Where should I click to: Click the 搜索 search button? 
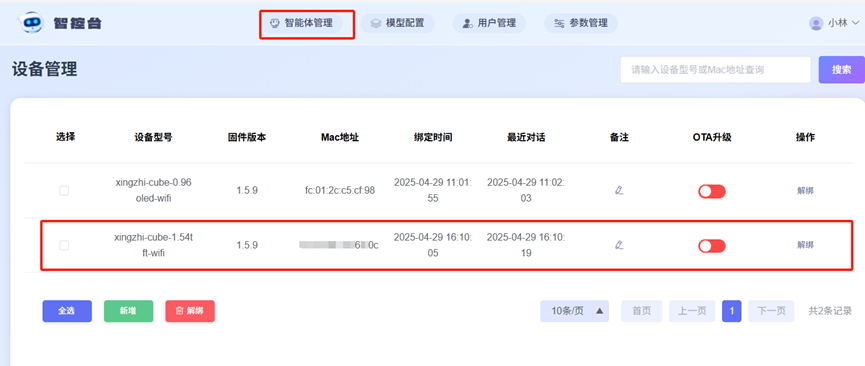pos(841,70)
